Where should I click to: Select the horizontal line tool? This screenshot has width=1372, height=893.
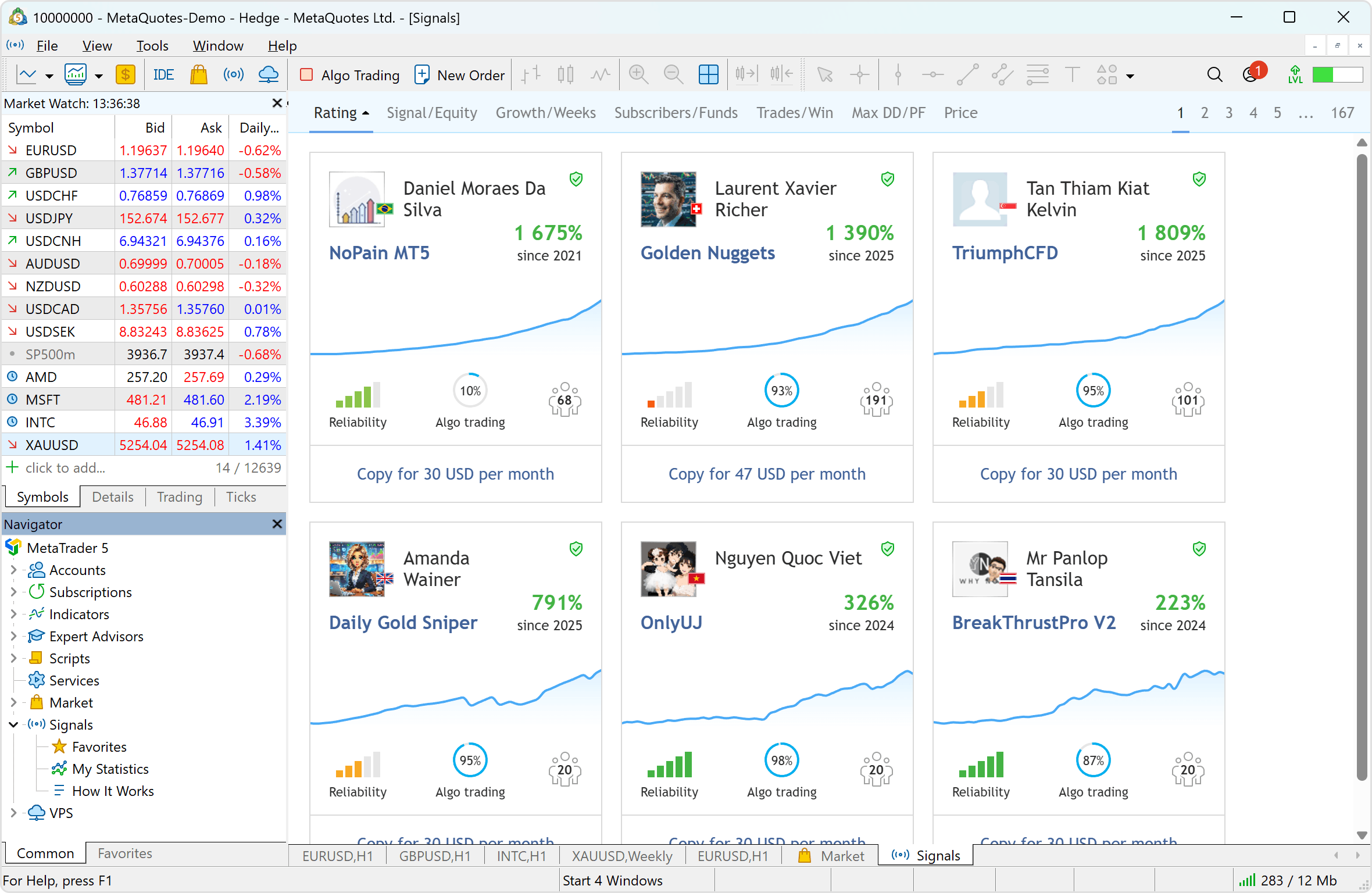932,75
